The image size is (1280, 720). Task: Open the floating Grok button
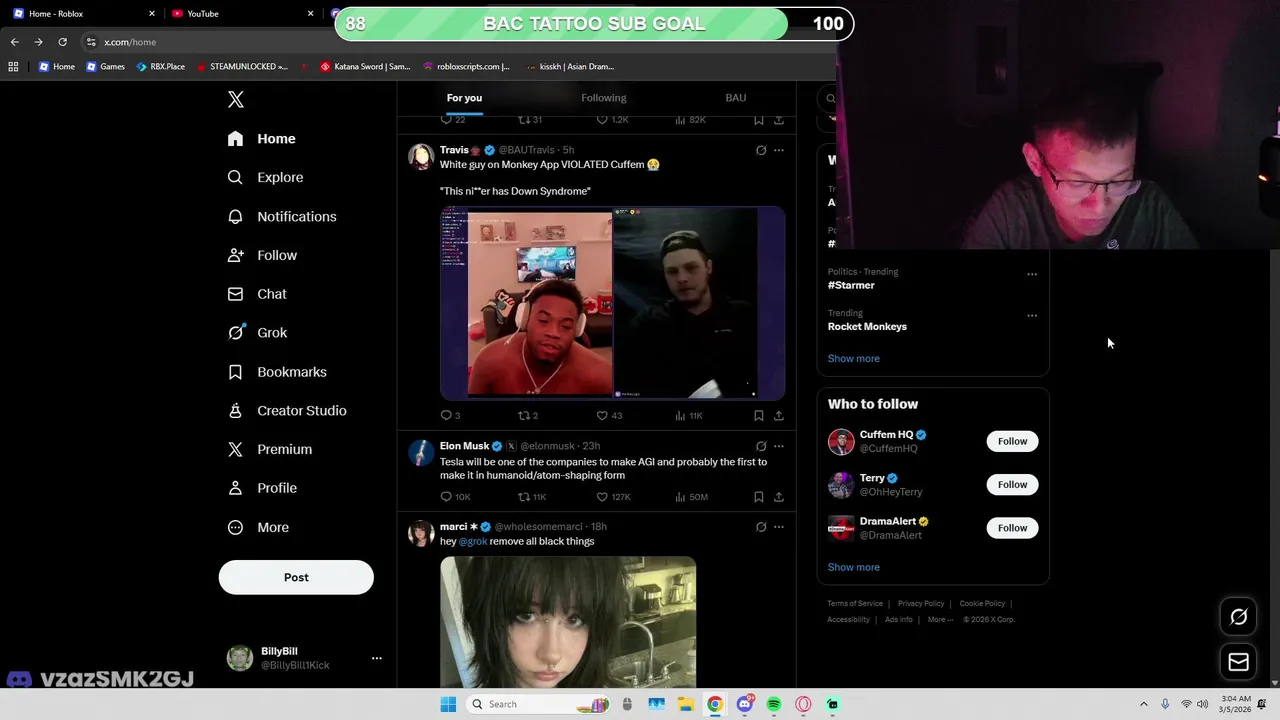(1238, 617)
